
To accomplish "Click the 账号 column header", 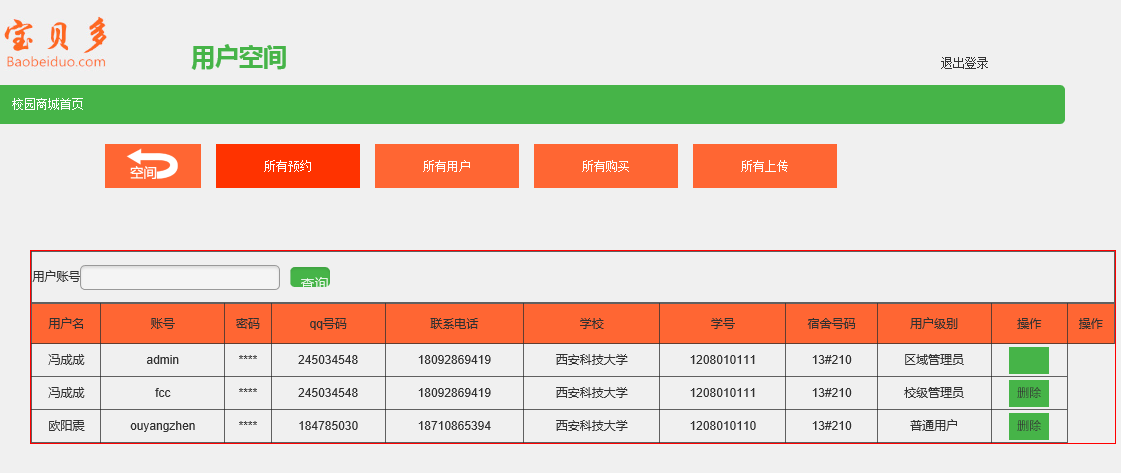I will click(162, 324).
